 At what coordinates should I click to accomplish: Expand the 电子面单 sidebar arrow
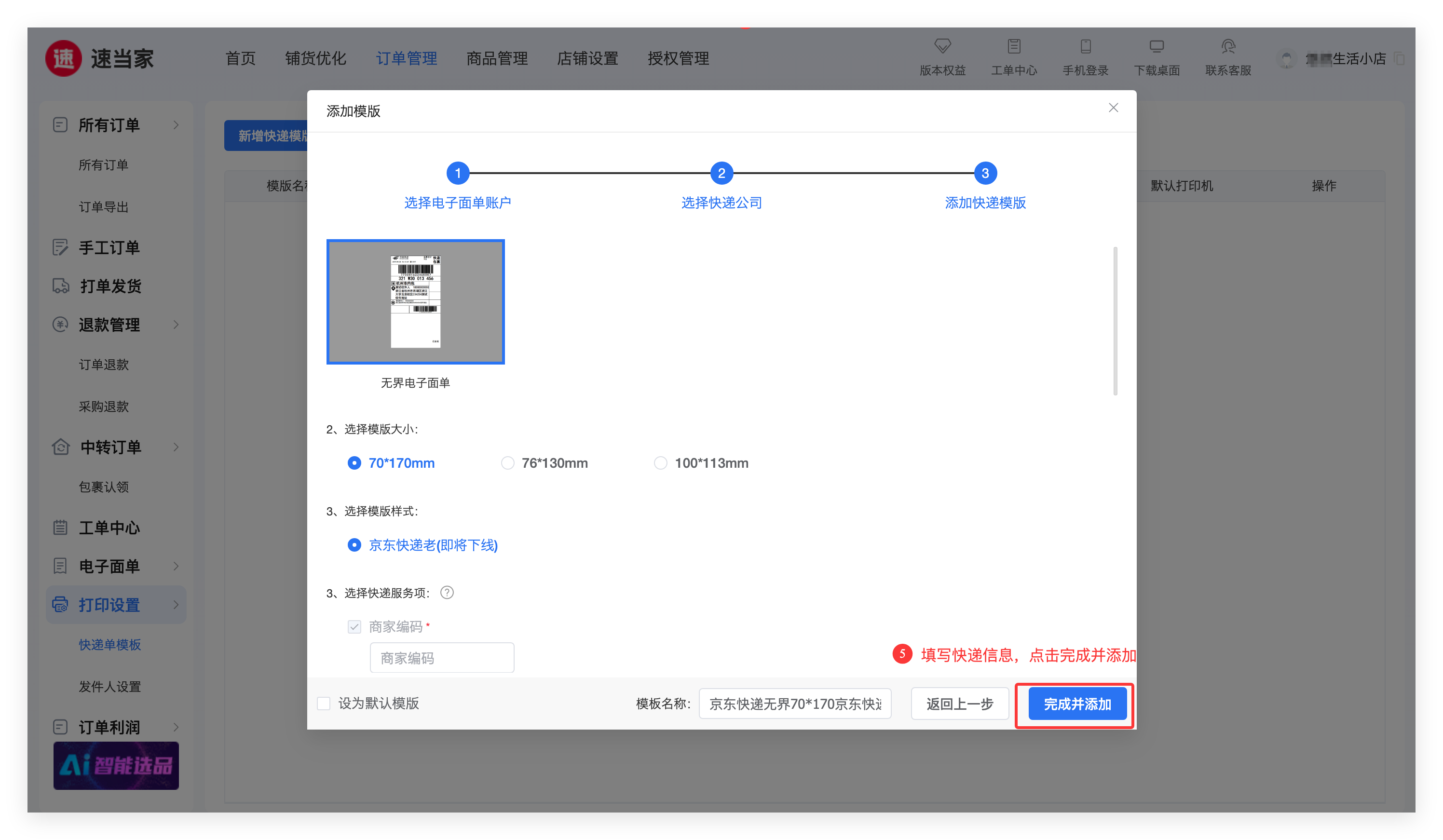(x=176, y=566)
